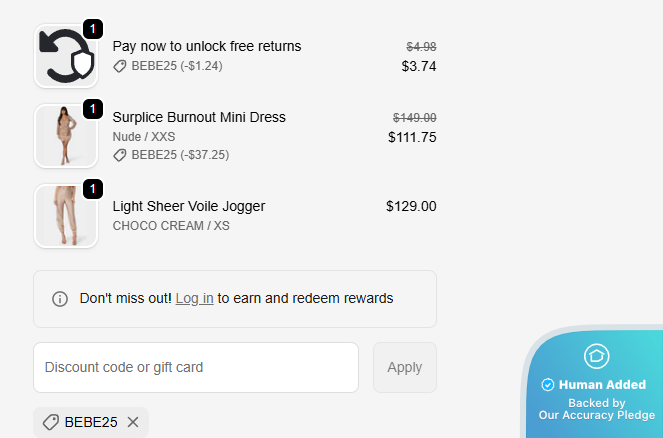Click the $111.75 discounted dress price
663x438 pixels.
pyautogui.click(x=412, y=137)
